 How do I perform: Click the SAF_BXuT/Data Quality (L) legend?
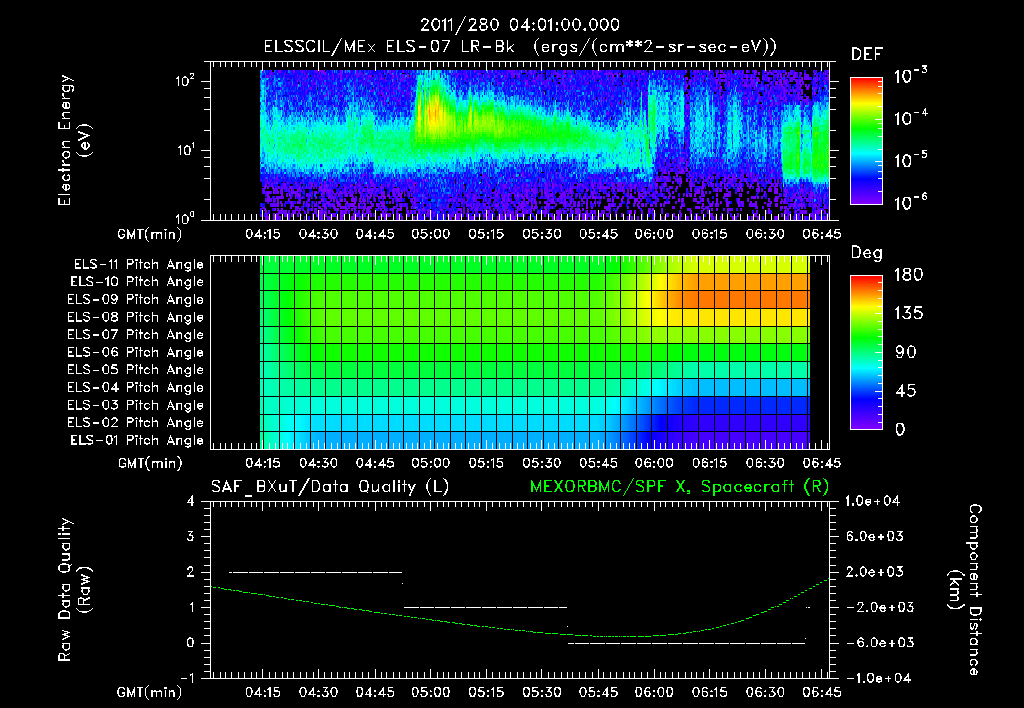(x=330, y=487)
